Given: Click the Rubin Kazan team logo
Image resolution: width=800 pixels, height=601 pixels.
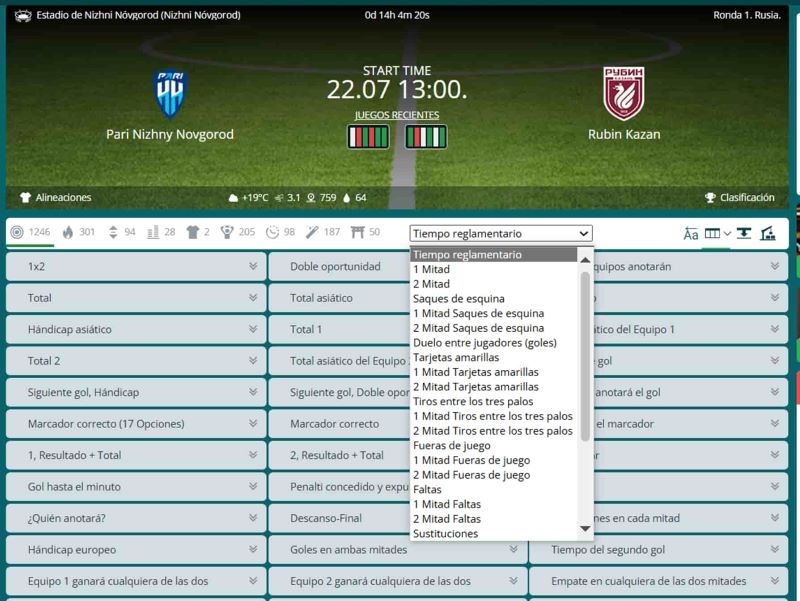Looking at the screenshot, I should 624,93.
